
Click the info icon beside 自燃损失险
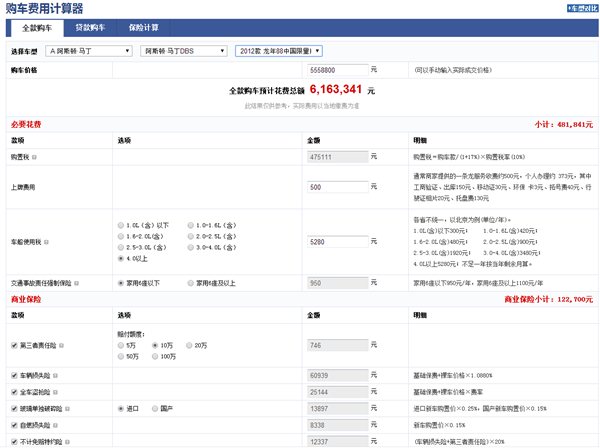pos(55,425)
